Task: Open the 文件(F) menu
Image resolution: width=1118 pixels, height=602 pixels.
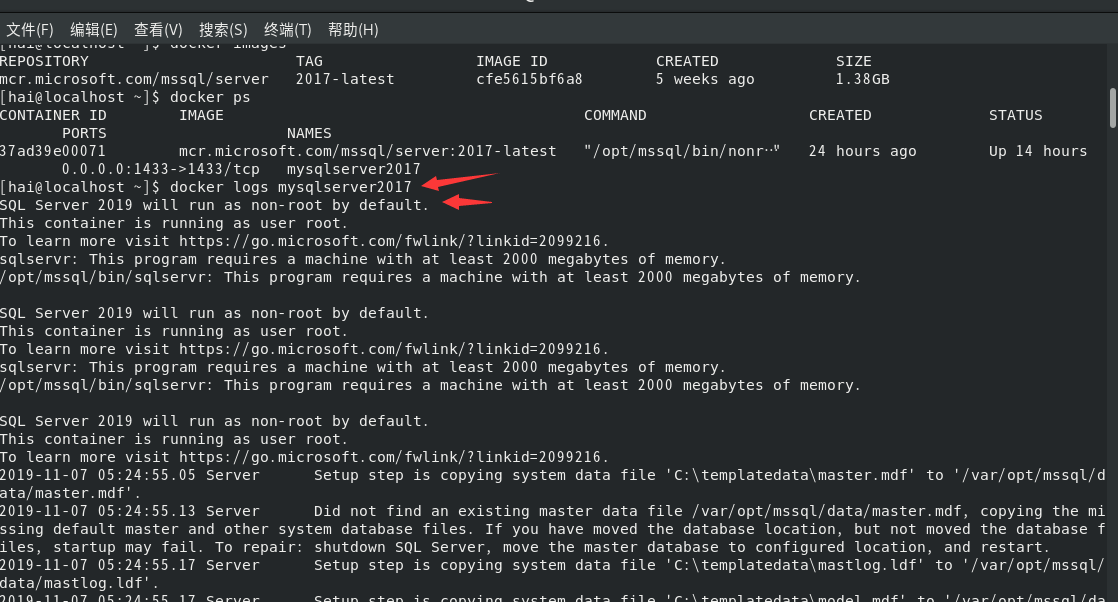Action: click(30, 30)
